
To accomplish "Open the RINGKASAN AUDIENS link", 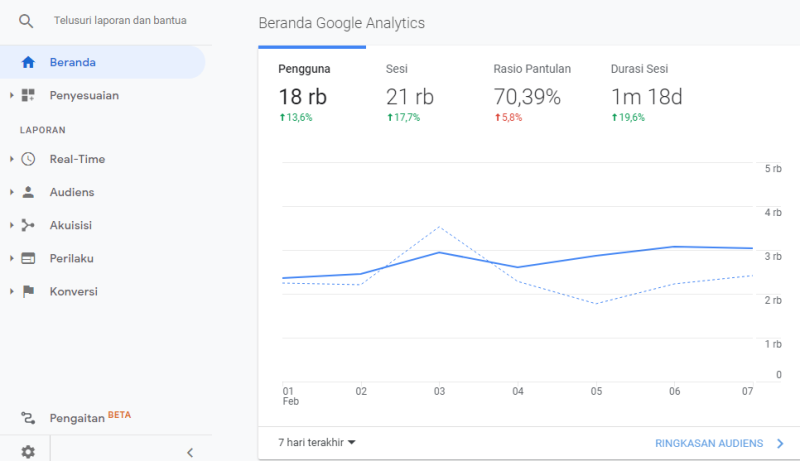I will (709, 443).
